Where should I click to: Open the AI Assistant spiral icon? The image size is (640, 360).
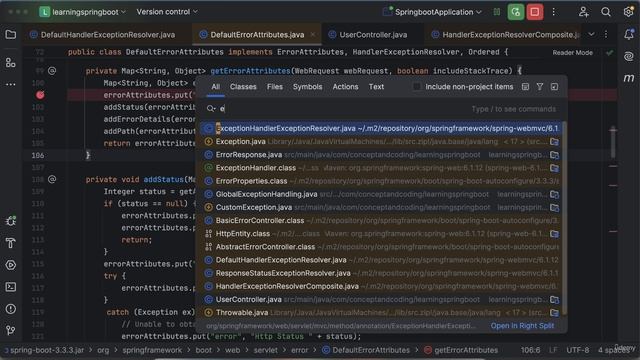coord(629,56)
